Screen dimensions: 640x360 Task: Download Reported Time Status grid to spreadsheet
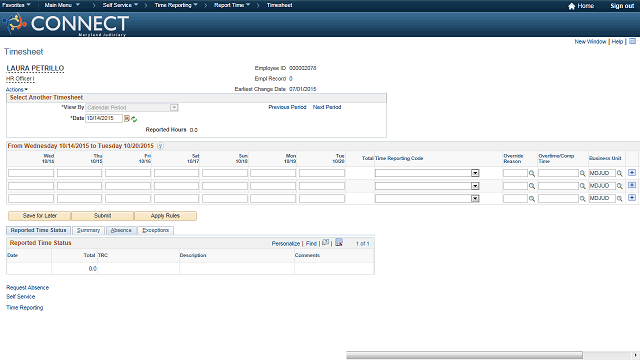point(339,242)
